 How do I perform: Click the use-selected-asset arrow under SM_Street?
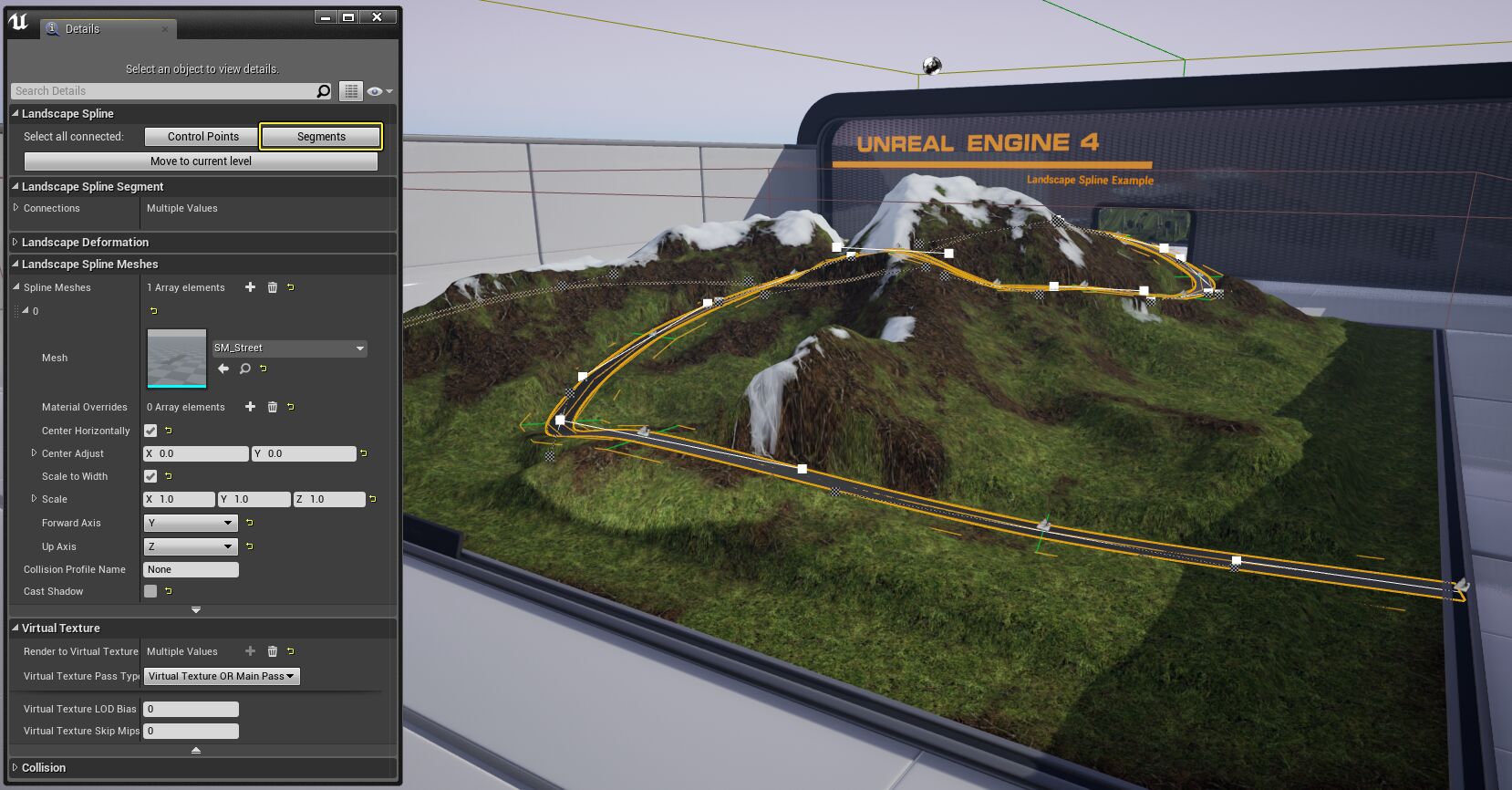223,369
